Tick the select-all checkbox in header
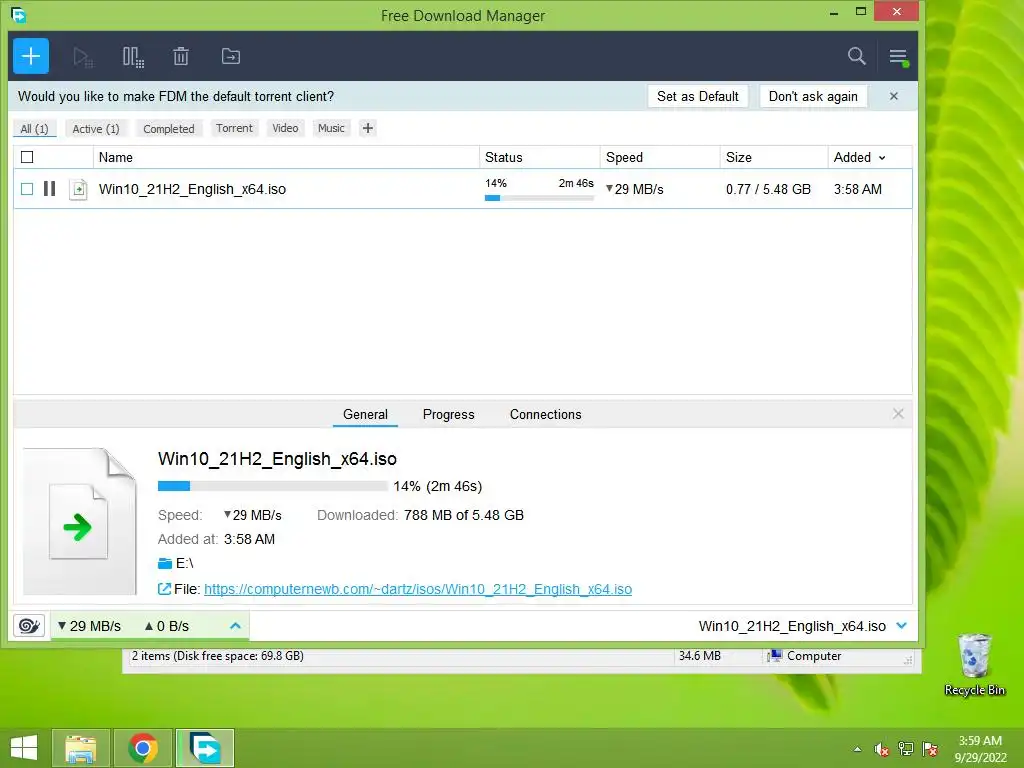1024x768 pixels. point(27,157)
